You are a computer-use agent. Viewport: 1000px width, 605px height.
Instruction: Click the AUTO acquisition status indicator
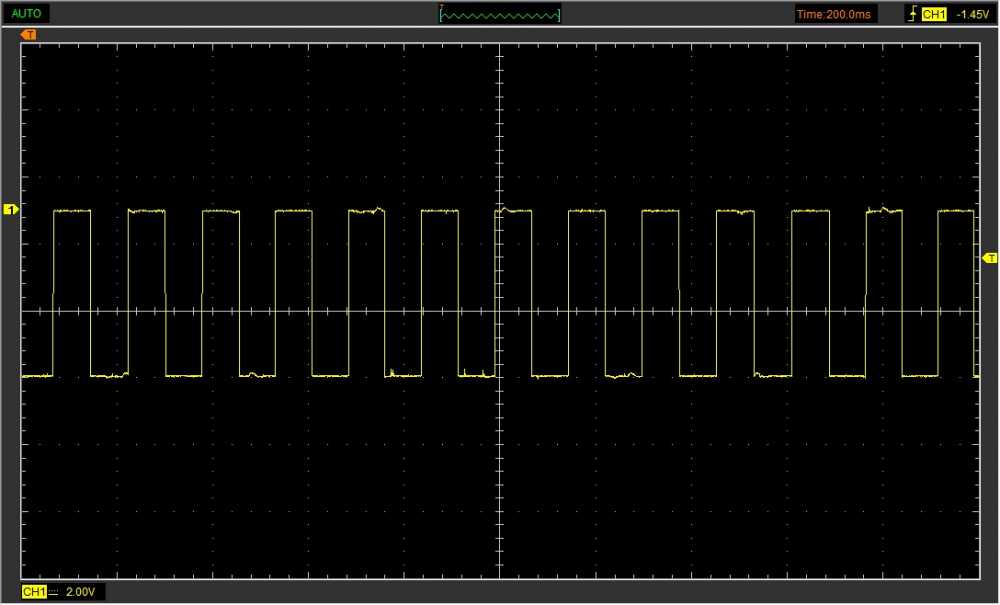tap(26, 14)
